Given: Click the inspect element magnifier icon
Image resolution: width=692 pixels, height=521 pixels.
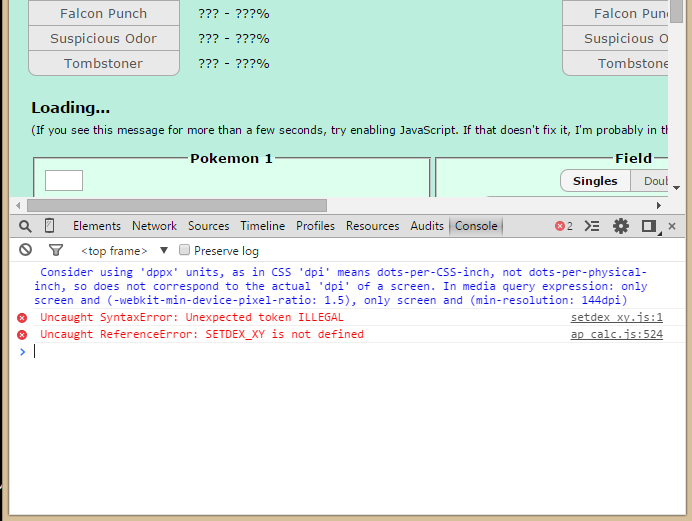Looking at the screenshot, I should (x=25, y=226).
